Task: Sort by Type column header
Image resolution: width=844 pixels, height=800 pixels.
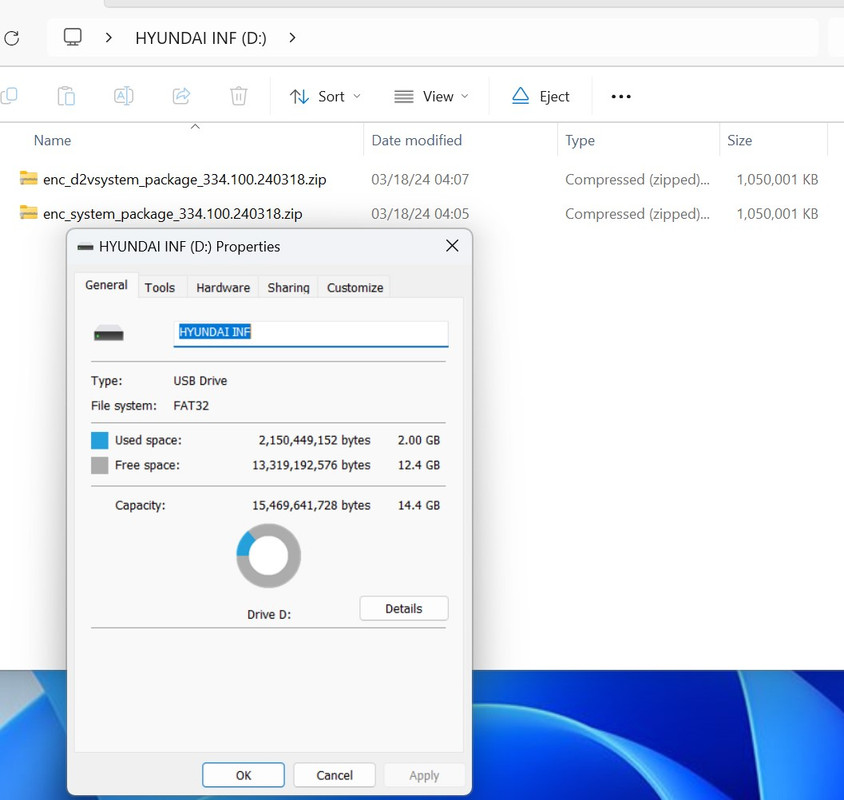Action: coord(580,141)
